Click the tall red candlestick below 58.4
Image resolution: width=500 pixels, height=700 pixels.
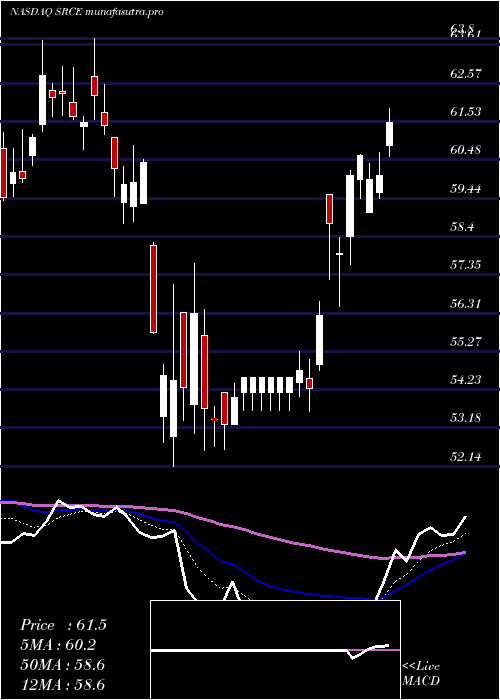coord(153,289)
